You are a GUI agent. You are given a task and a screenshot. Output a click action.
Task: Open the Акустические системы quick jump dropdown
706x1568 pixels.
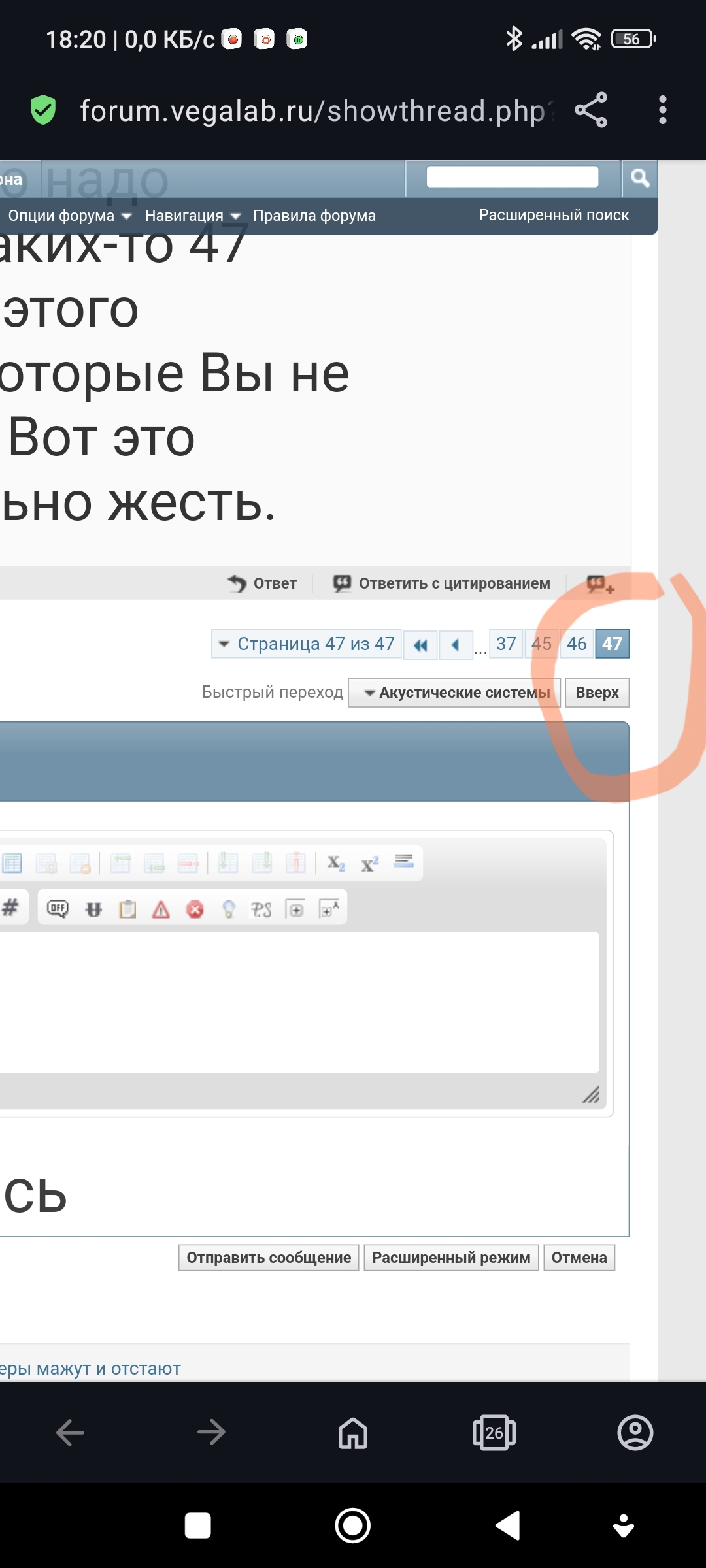pos(455,693)
